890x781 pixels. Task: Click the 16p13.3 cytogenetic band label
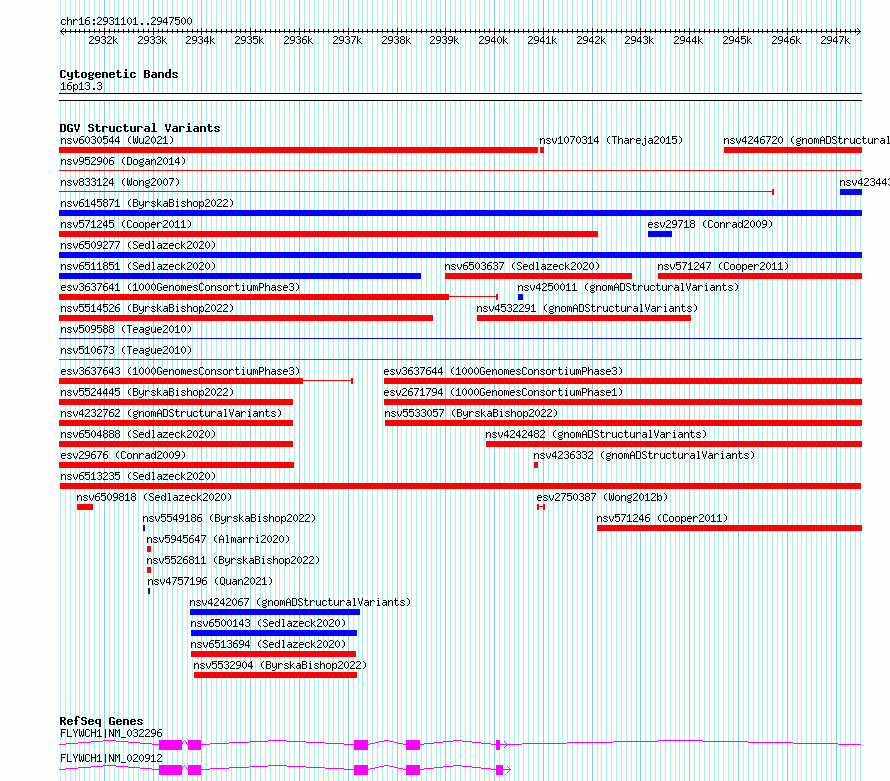coord(81,86)
